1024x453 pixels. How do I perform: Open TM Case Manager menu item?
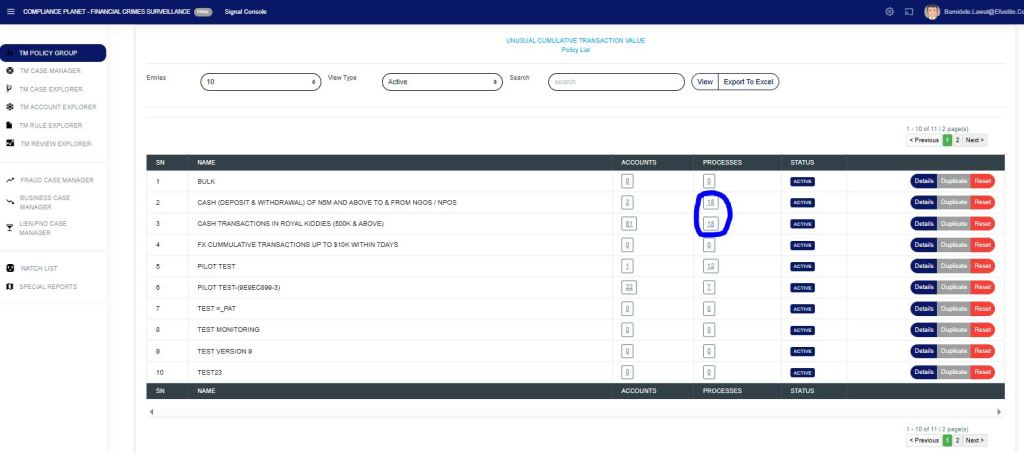[50, 71]
